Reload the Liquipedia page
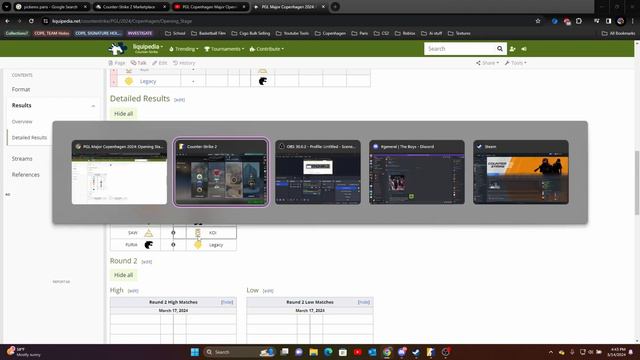The height and width of the screenshot is (360, 640). (x=31, y=21)
